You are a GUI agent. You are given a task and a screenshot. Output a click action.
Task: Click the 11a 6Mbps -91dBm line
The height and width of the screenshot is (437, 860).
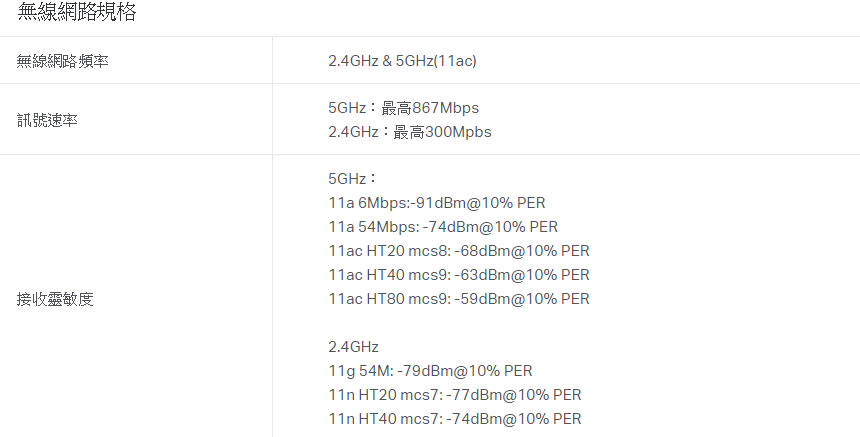[x=437, y=203]
